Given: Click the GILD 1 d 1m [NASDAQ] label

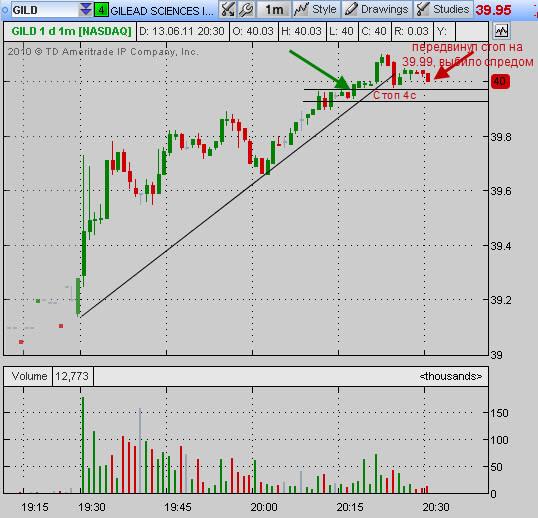Looking at the screenshot, I should pos(71,31).
